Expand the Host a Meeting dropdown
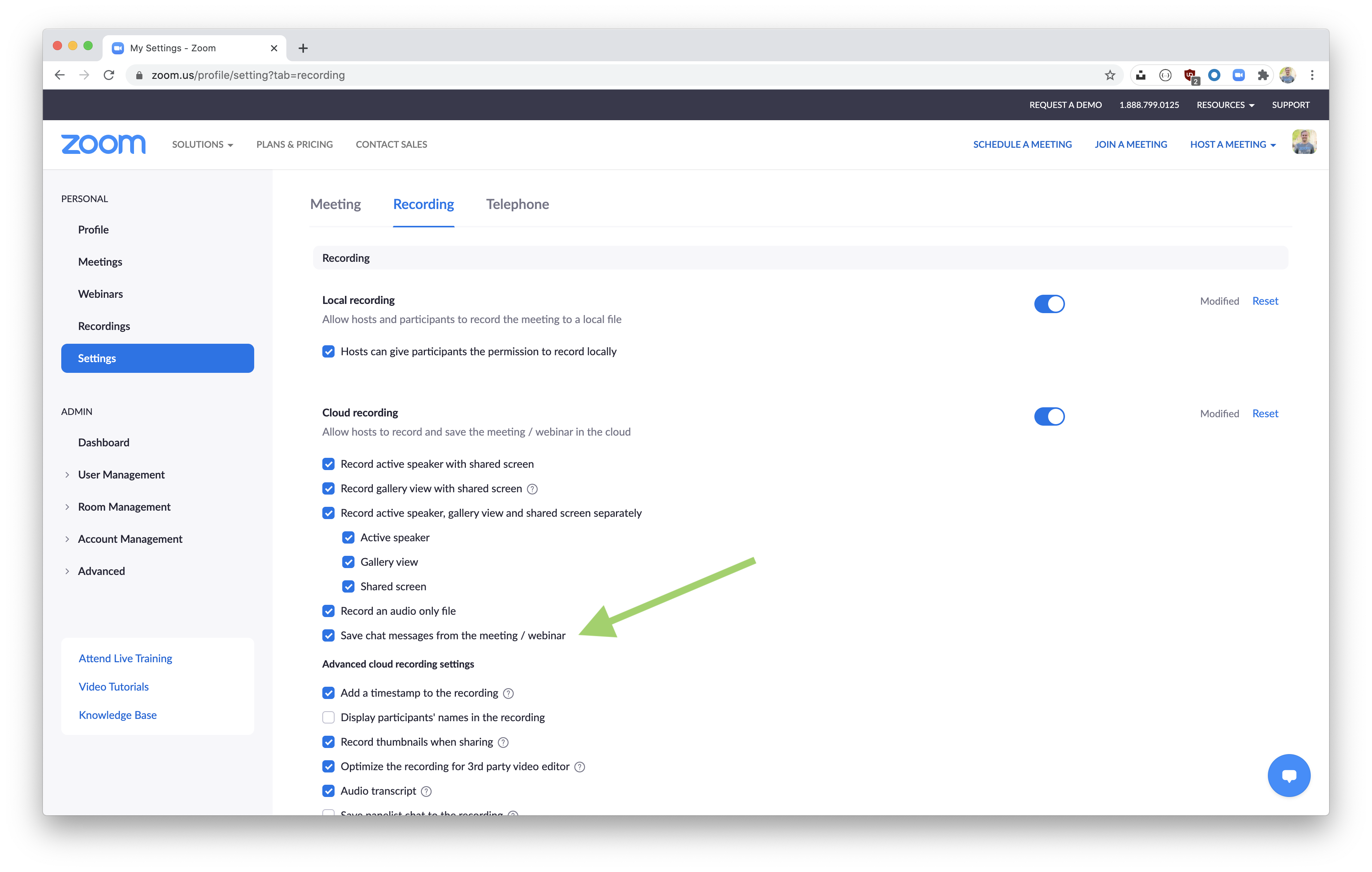 [x=1232, y=145]
